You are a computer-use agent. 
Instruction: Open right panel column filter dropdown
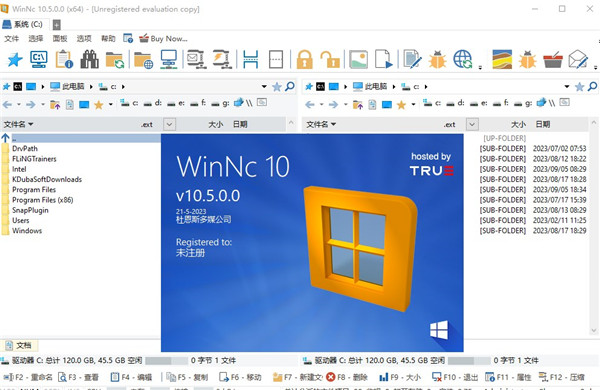pos(472,124)
